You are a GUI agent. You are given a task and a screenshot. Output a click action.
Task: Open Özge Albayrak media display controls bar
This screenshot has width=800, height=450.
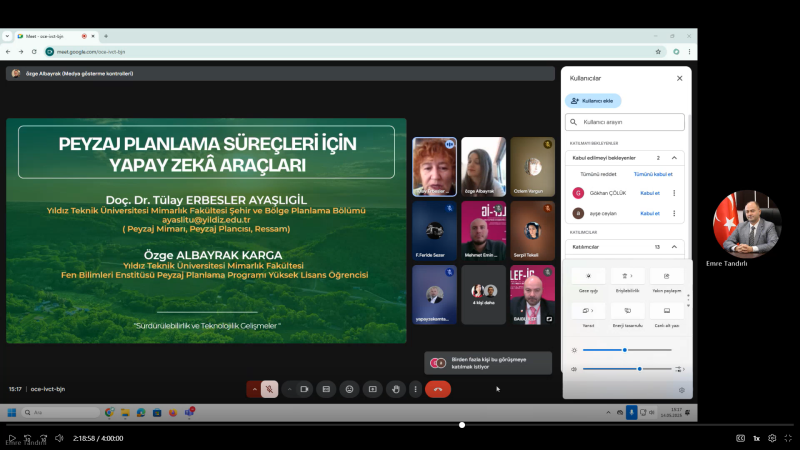280,73
